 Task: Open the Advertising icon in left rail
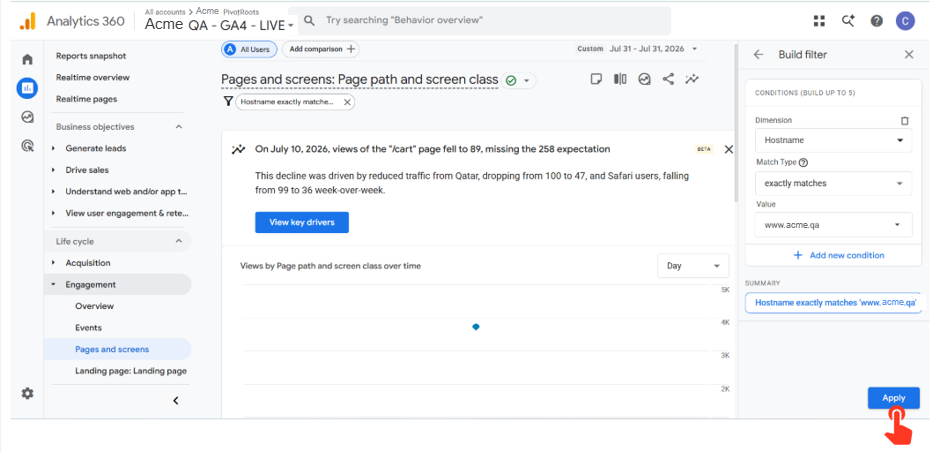(x=27, y=145)
